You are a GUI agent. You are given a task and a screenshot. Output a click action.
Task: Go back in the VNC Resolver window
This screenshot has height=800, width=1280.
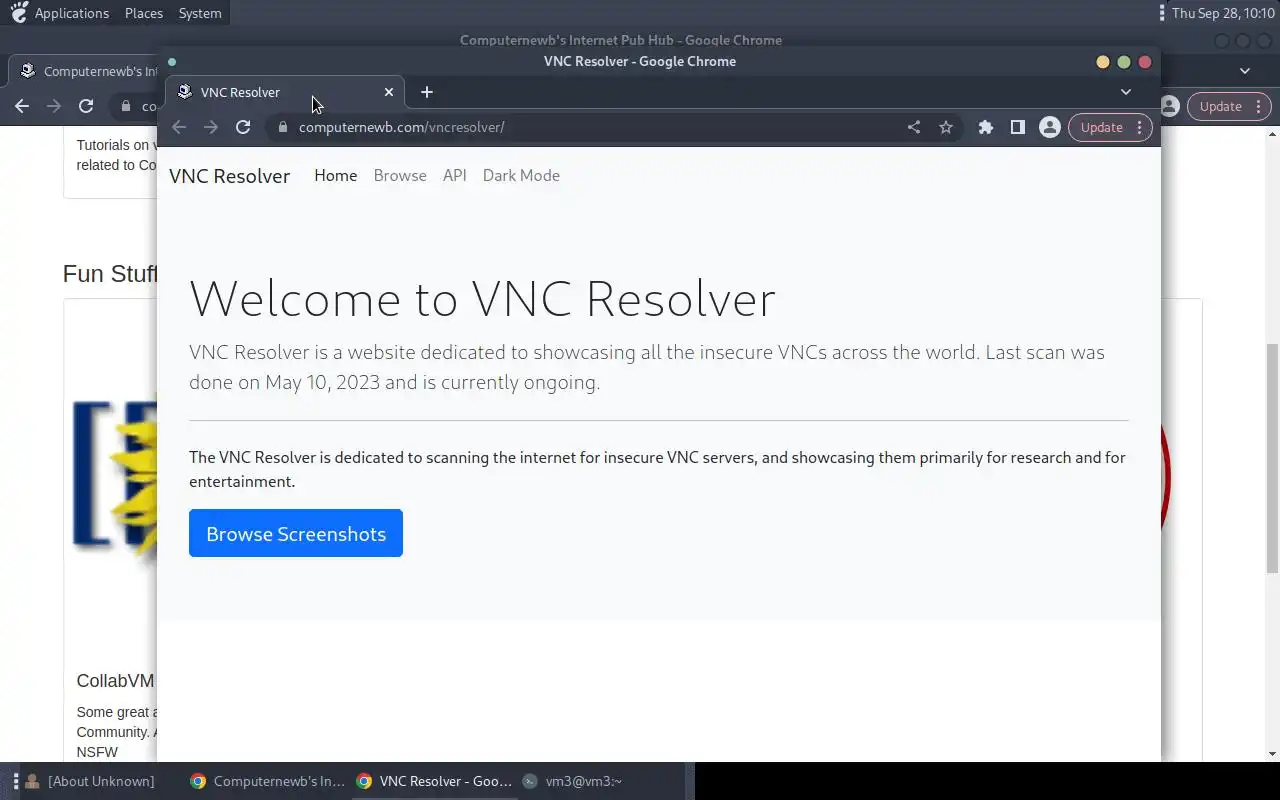point(179,127)
